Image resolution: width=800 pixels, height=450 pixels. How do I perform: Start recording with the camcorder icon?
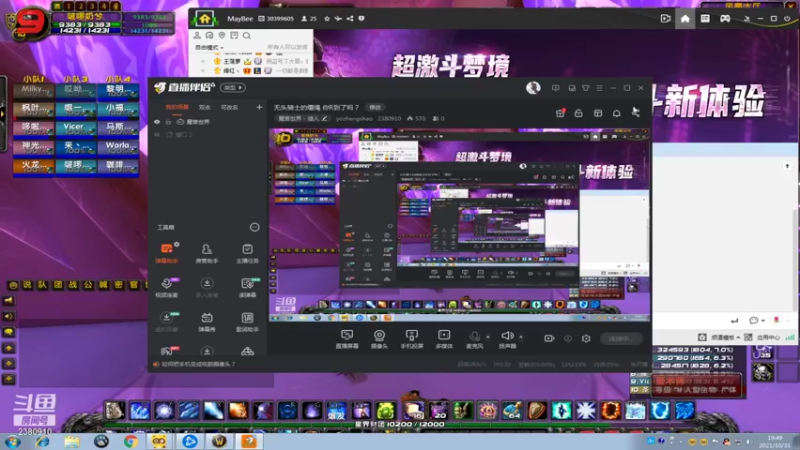(x=549, y=338)
